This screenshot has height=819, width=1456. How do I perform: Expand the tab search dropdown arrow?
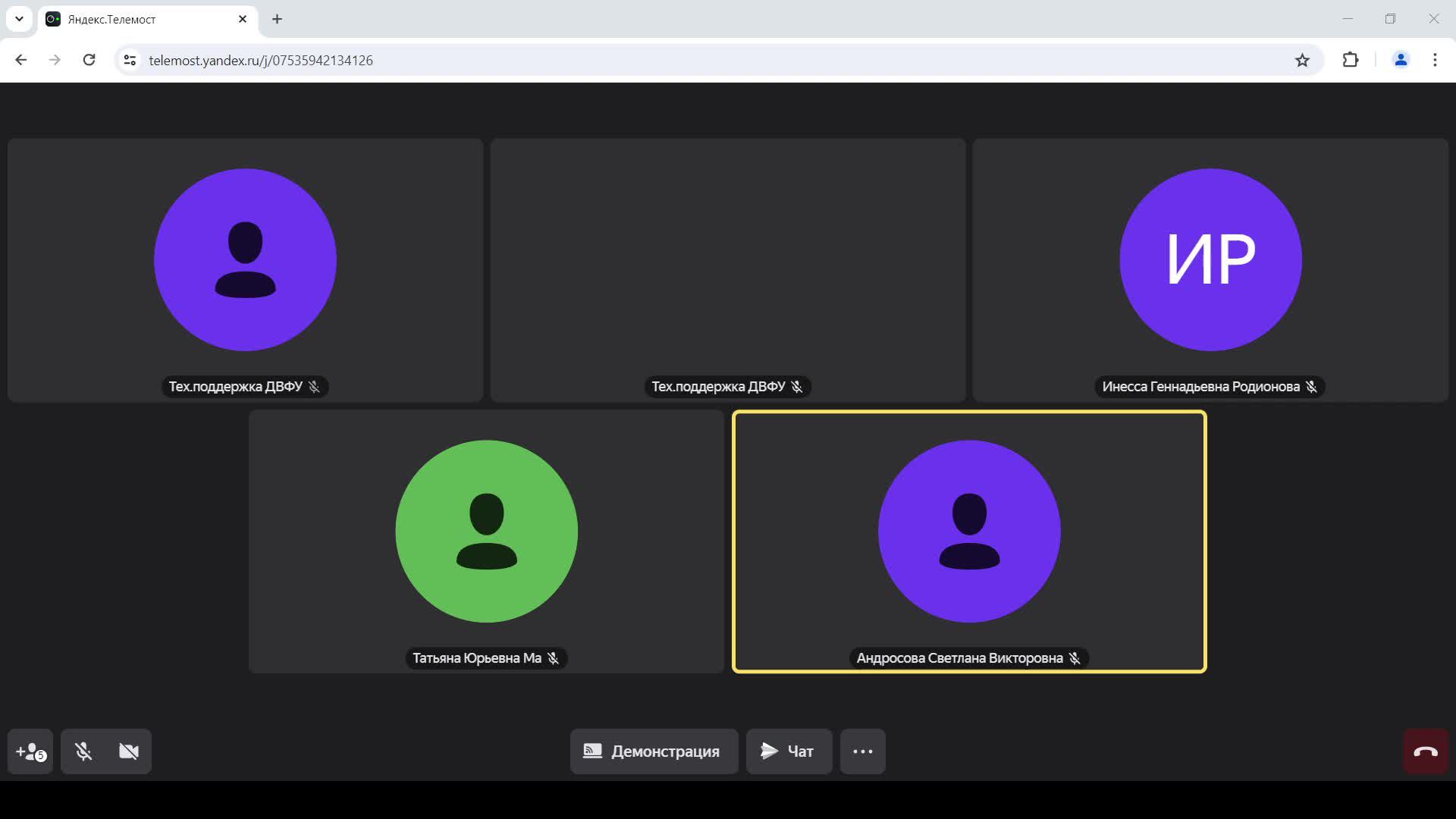19,19
